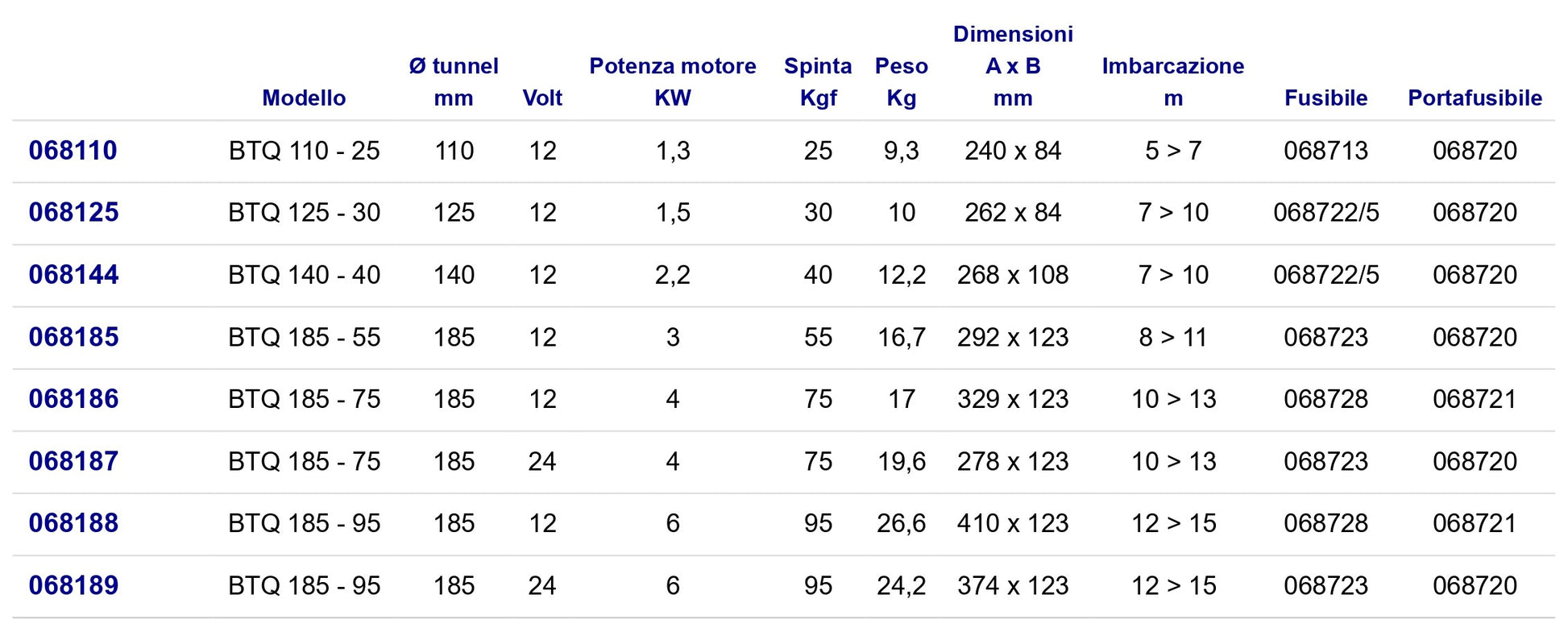
Task: Open product code 068110 link
Action: coord(73,151)
